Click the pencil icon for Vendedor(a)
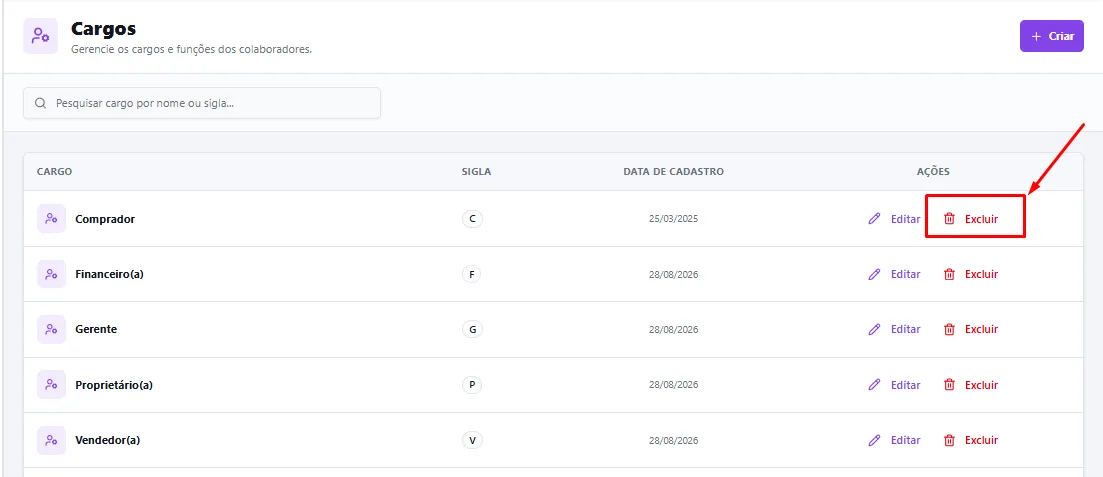Screen dimensions: 1103x477 (874, 440)
